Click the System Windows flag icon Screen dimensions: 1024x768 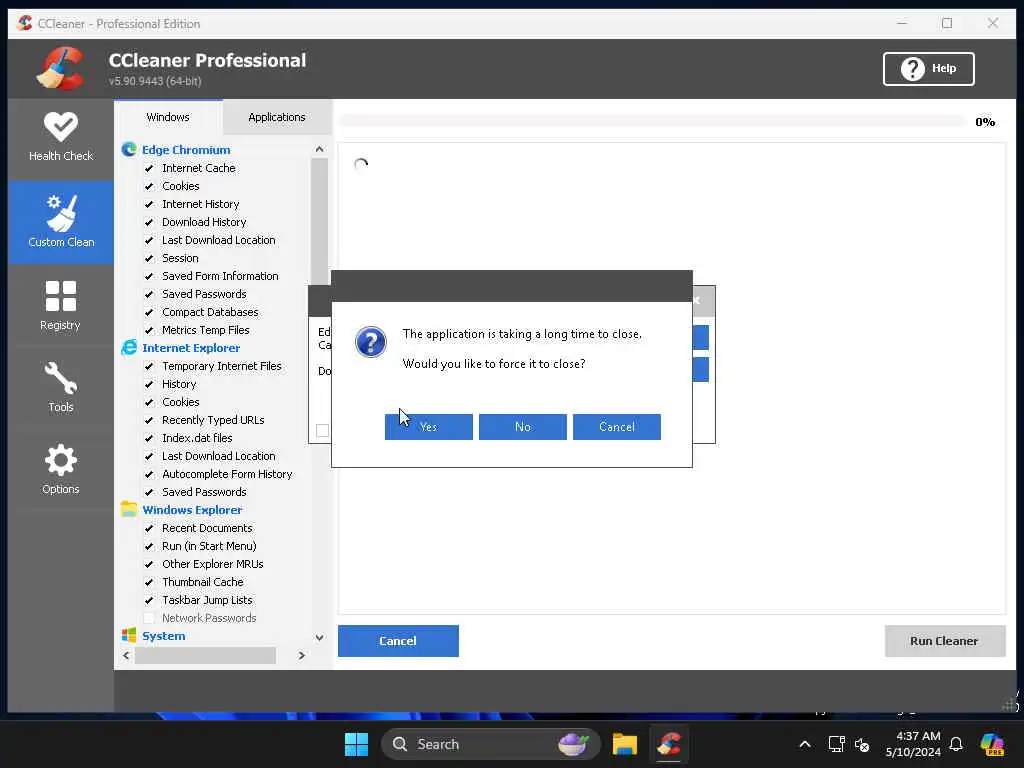coord(129,635)
